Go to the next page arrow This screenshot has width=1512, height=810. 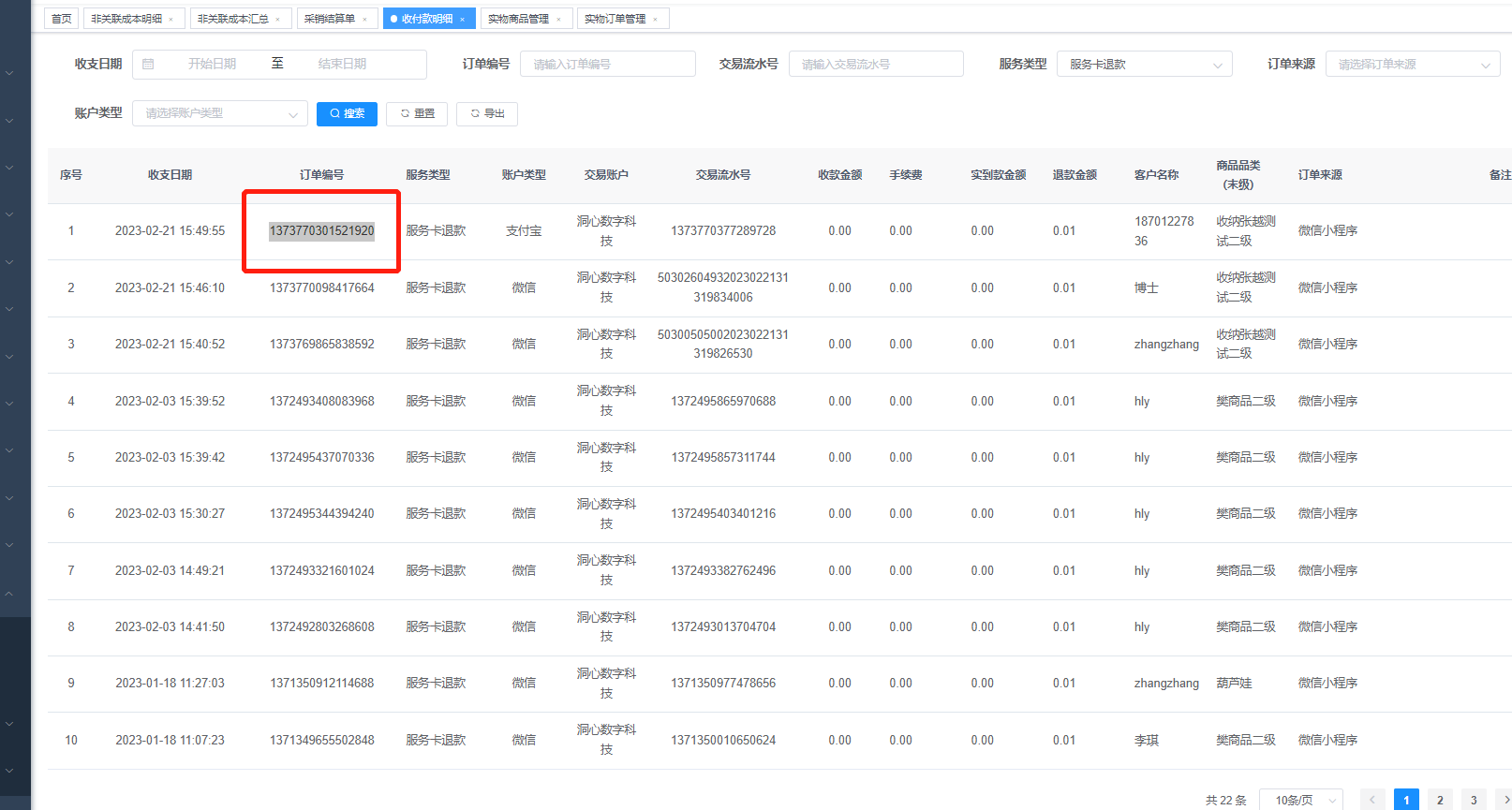coord(1505,800)
